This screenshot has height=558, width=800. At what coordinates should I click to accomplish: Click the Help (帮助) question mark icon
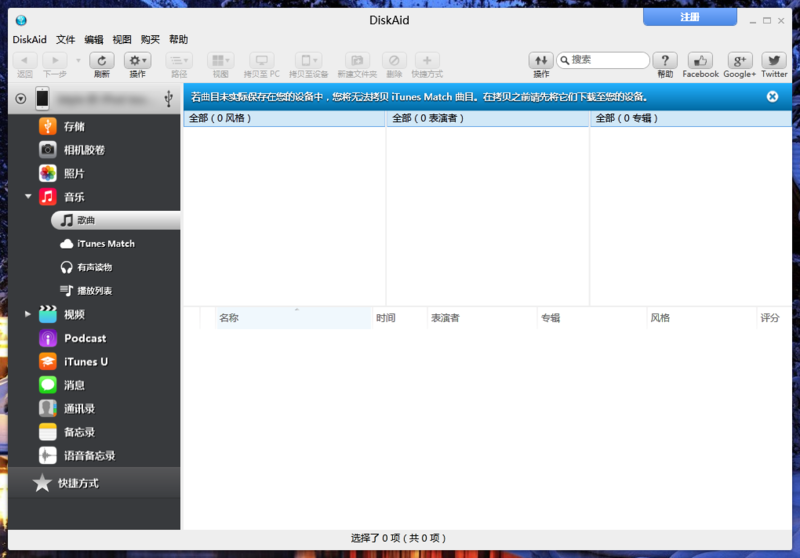[665, 60]
